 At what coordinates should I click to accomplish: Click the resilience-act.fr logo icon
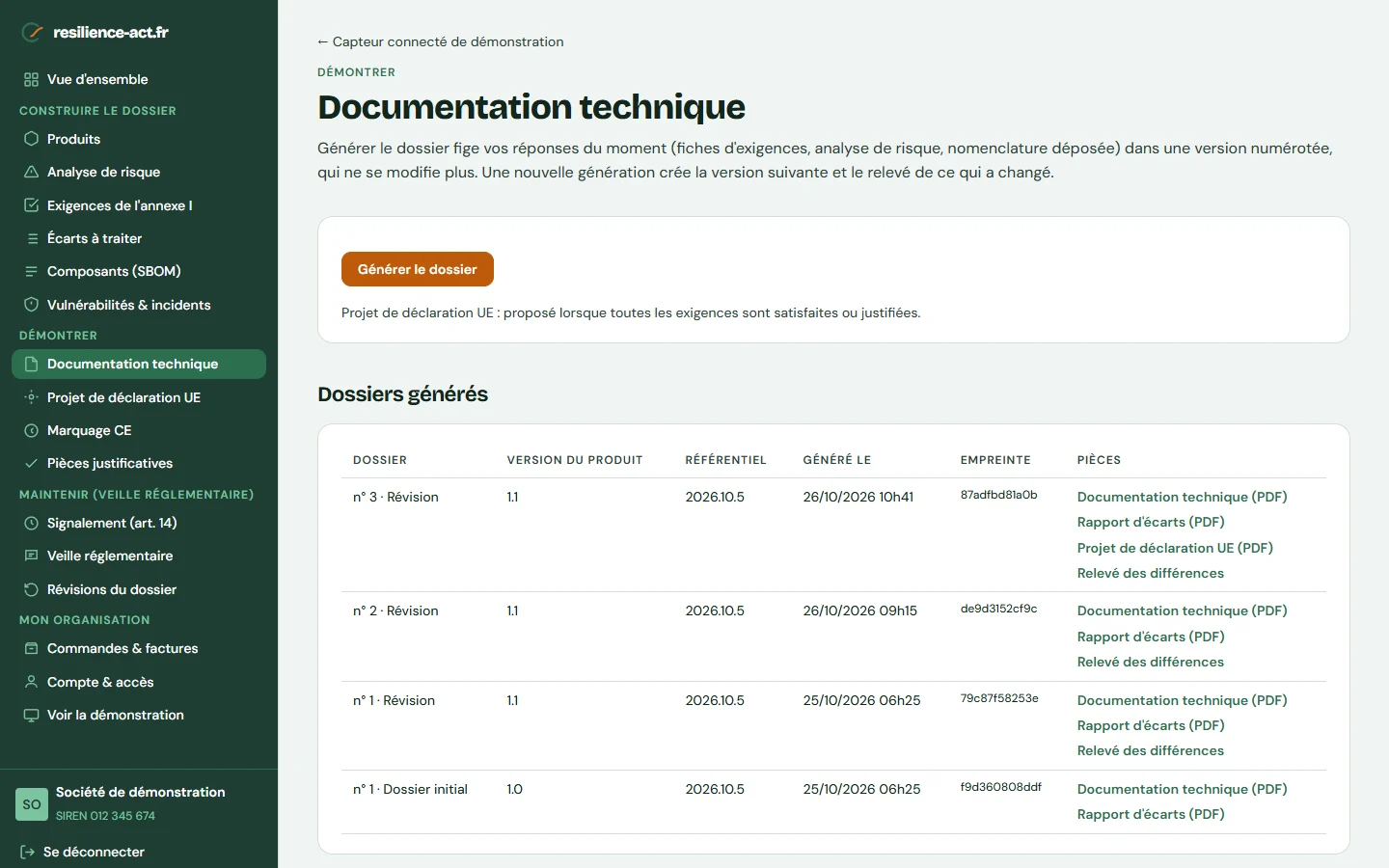33,32
